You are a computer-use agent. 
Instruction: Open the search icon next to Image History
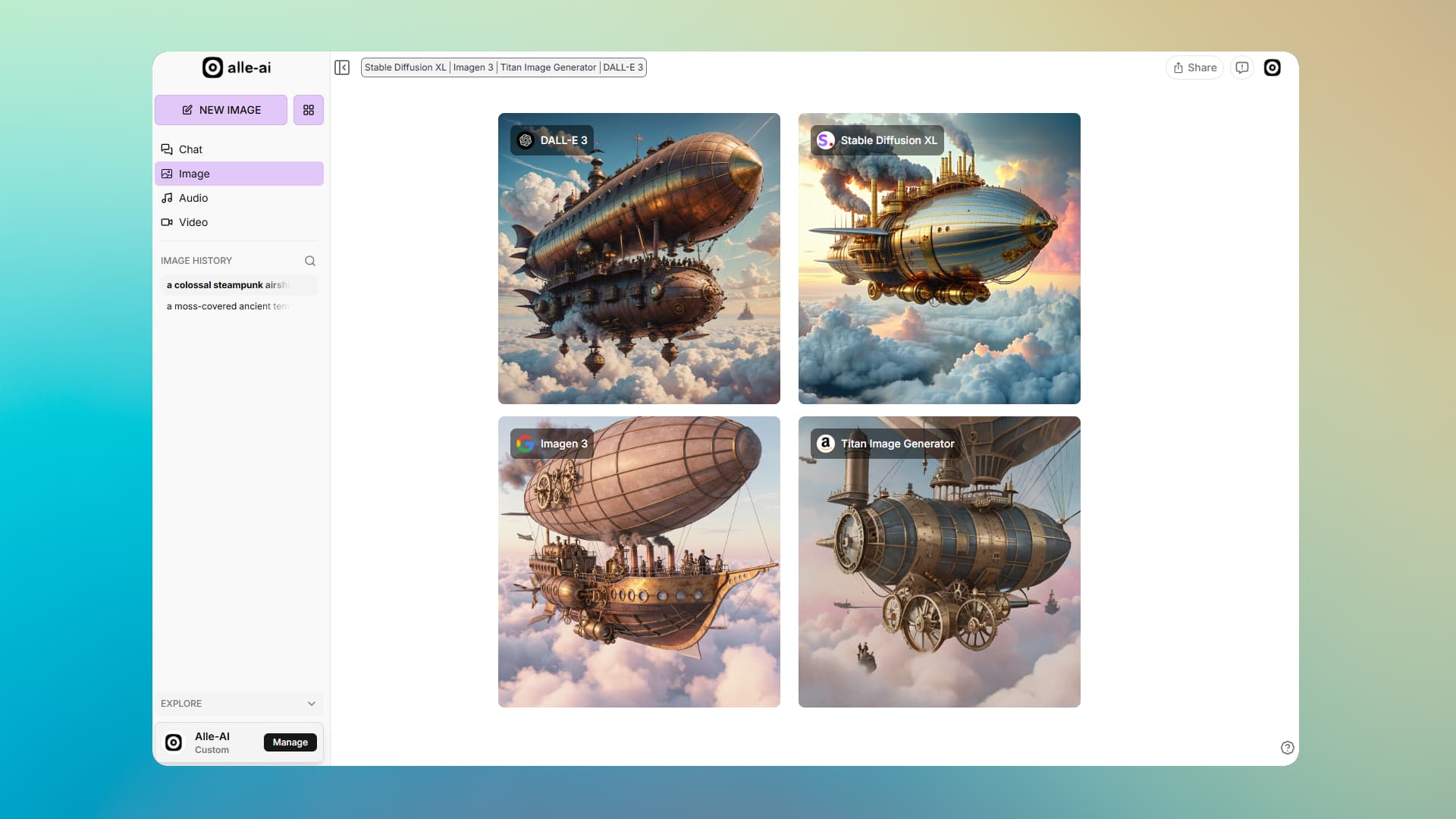[310, 261]
